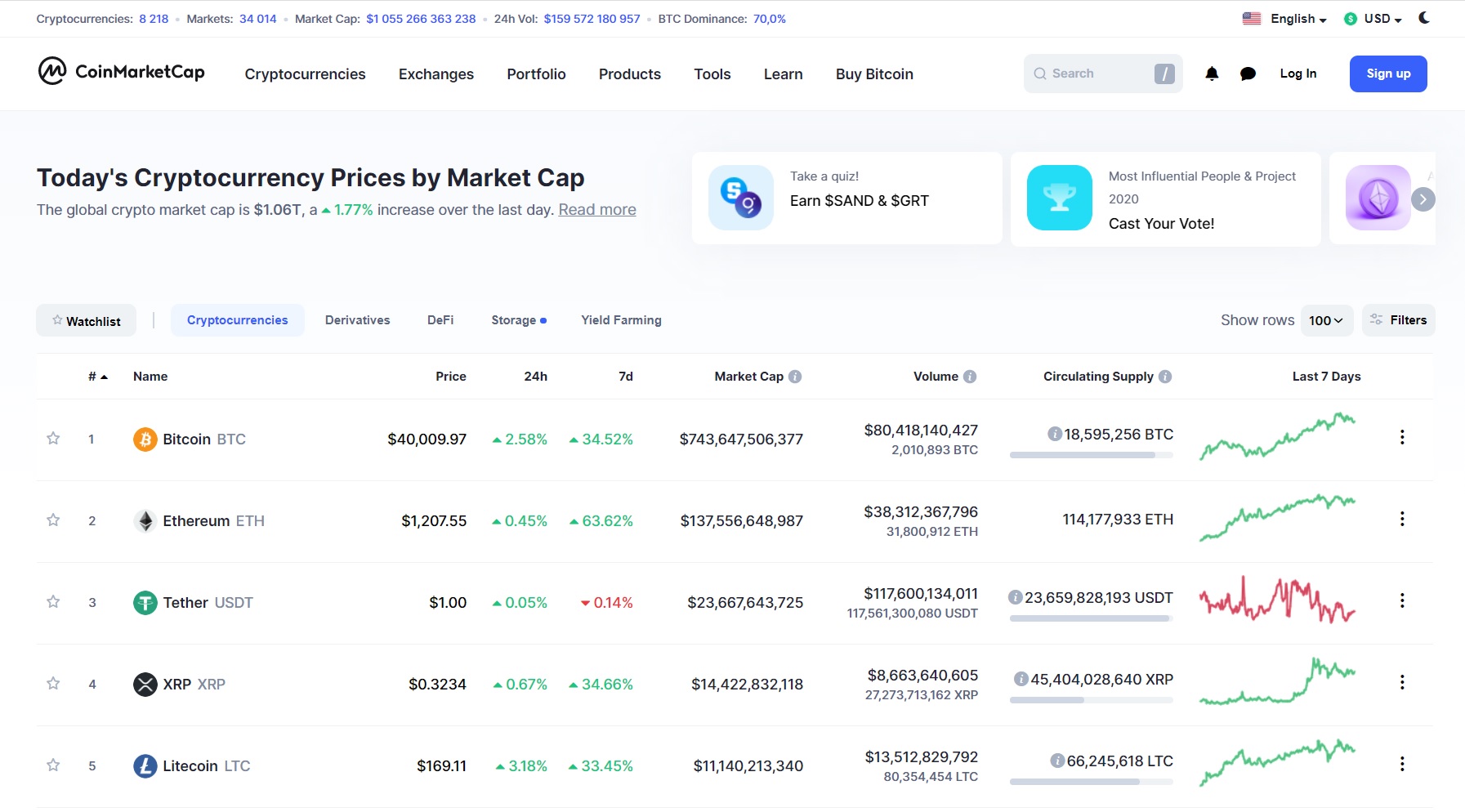Image resolution: width=1465 pixels, height=812 pixels.
Task: Click the XRP coin logo
Action: pyautogui.click(x=145, y=685)
